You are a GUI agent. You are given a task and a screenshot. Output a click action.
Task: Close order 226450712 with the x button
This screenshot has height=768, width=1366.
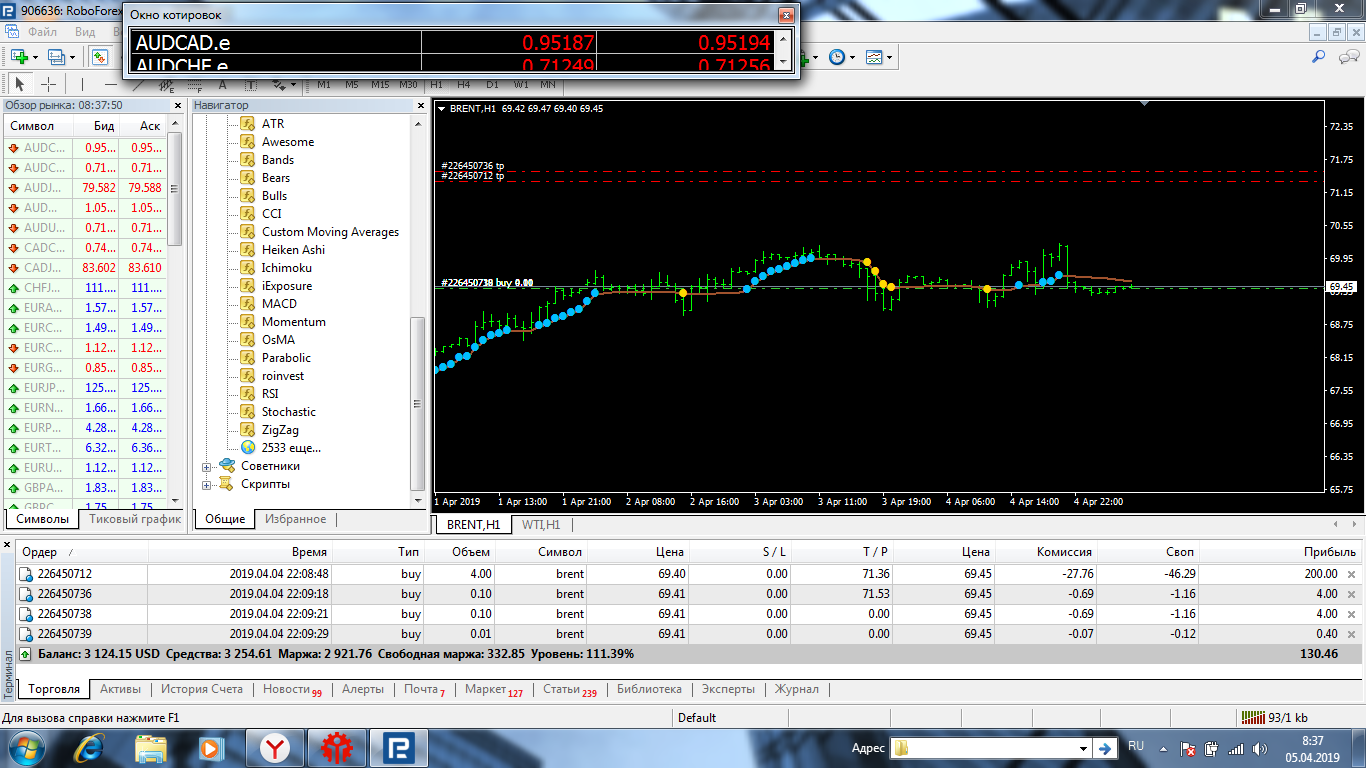coord(1352,574)
